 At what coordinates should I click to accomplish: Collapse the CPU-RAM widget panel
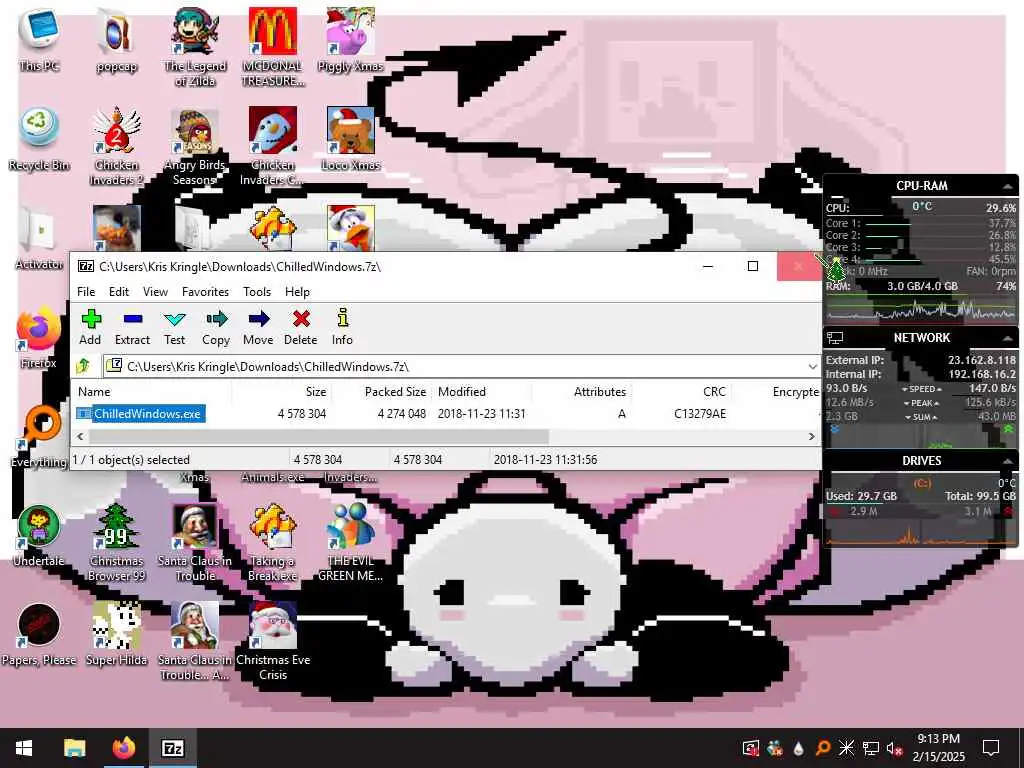[1008, 186]
